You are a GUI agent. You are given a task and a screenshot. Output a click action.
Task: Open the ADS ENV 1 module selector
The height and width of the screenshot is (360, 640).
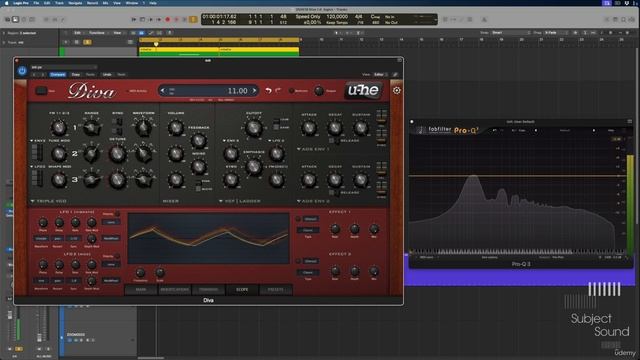click(313, 149)
